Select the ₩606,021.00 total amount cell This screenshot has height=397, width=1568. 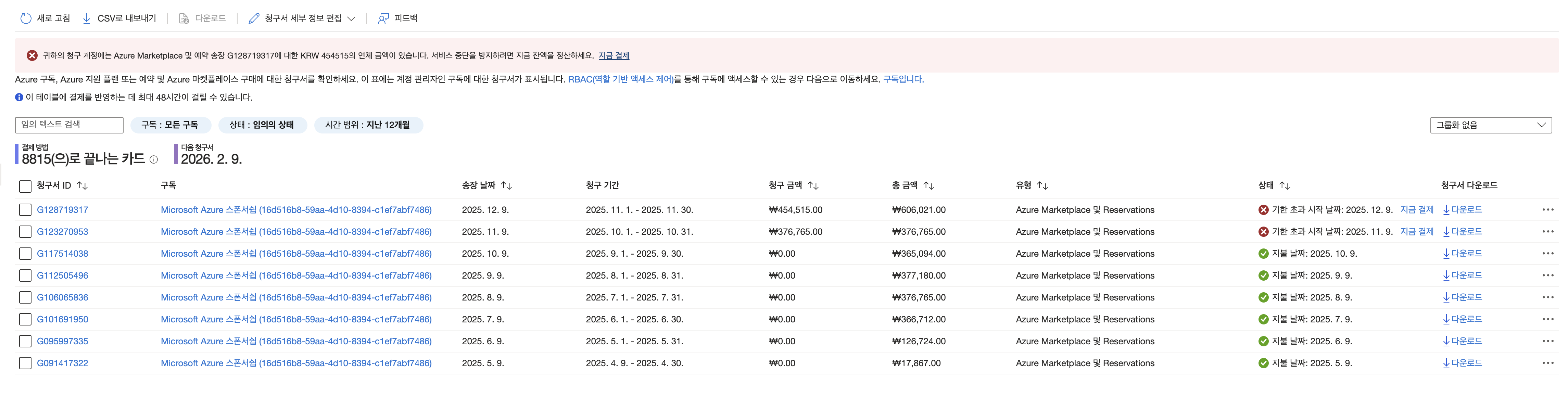919,210
